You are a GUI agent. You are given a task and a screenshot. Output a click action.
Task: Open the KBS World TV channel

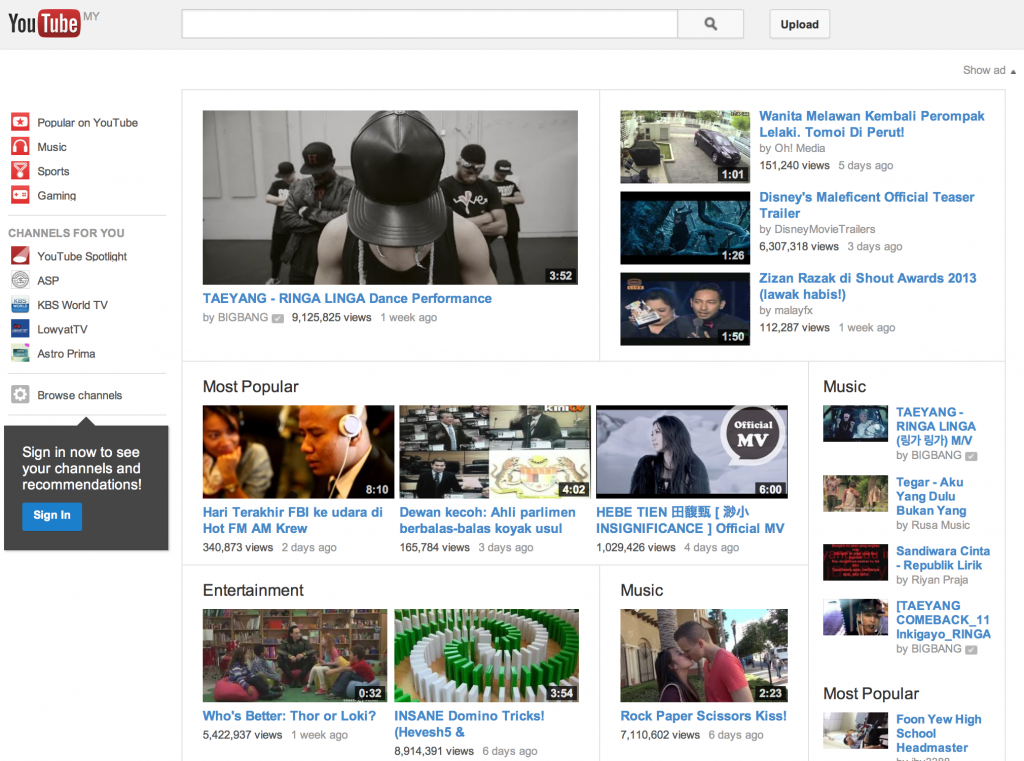[x=72, y=305]
